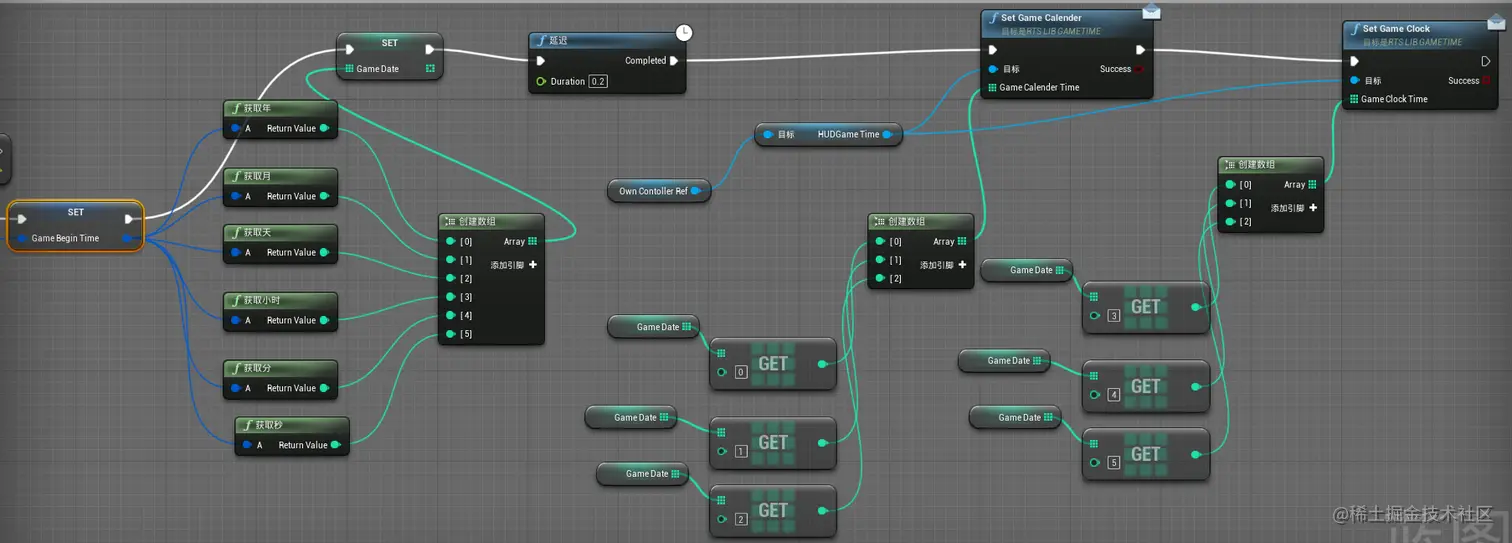Click exec output pin of SET Game Date node
The image size is (1512, 543).
[430, 49]
